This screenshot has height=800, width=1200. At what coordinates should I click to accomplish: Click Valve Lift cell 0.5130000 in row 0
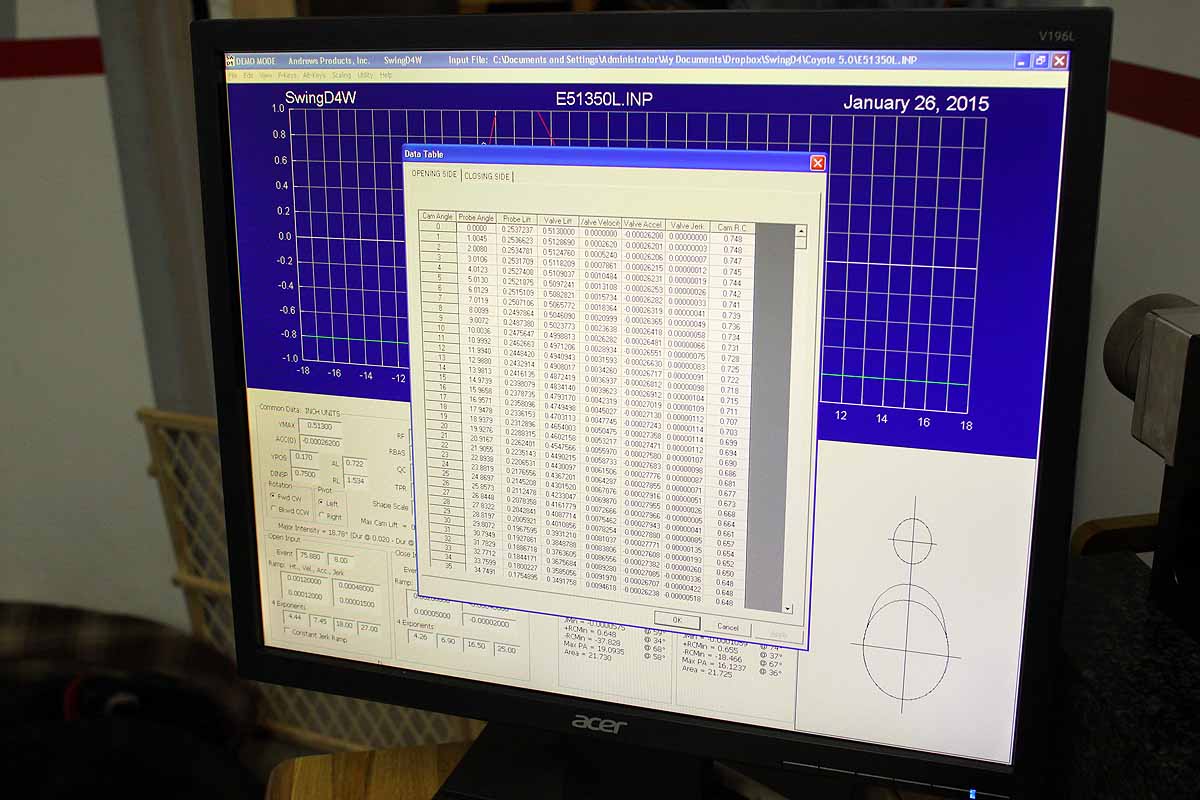[558, 230]
